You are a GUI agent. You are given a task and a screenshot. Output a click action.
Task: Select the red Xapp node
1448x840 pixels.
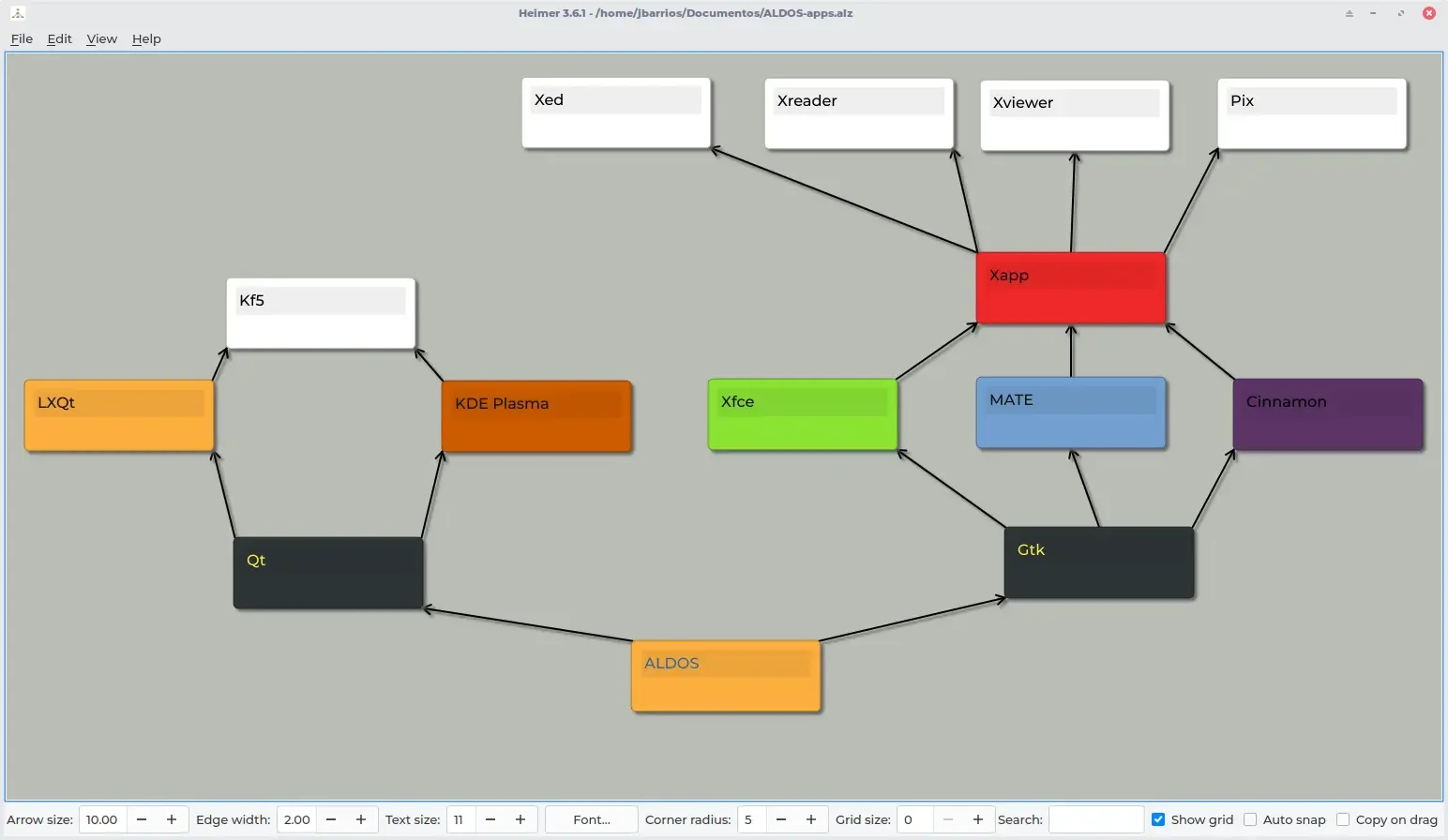point(1071,288)
